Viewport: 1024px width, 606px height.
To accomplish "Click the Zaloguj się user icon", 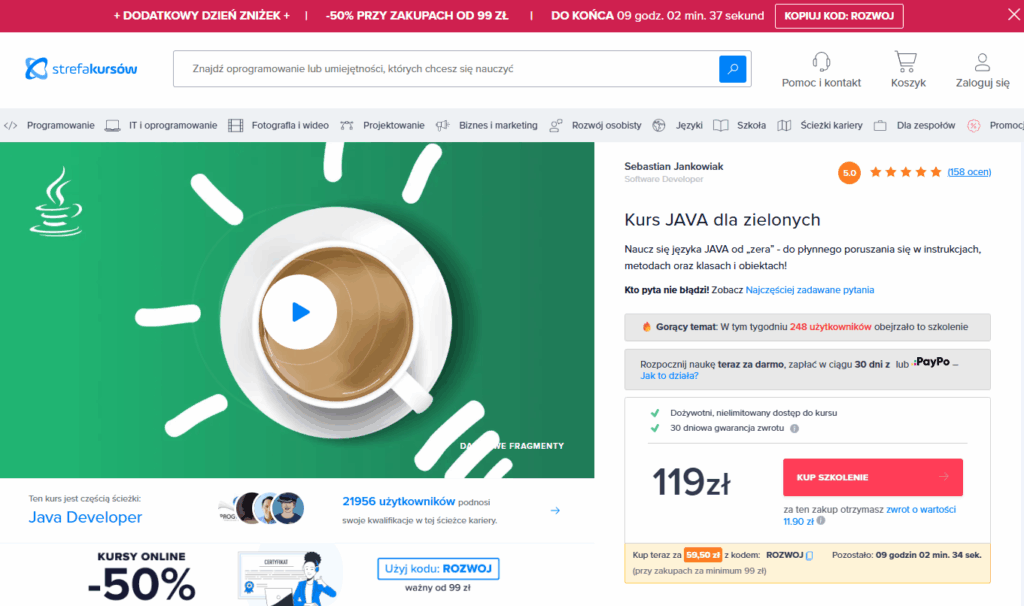I will click(982, 62).
